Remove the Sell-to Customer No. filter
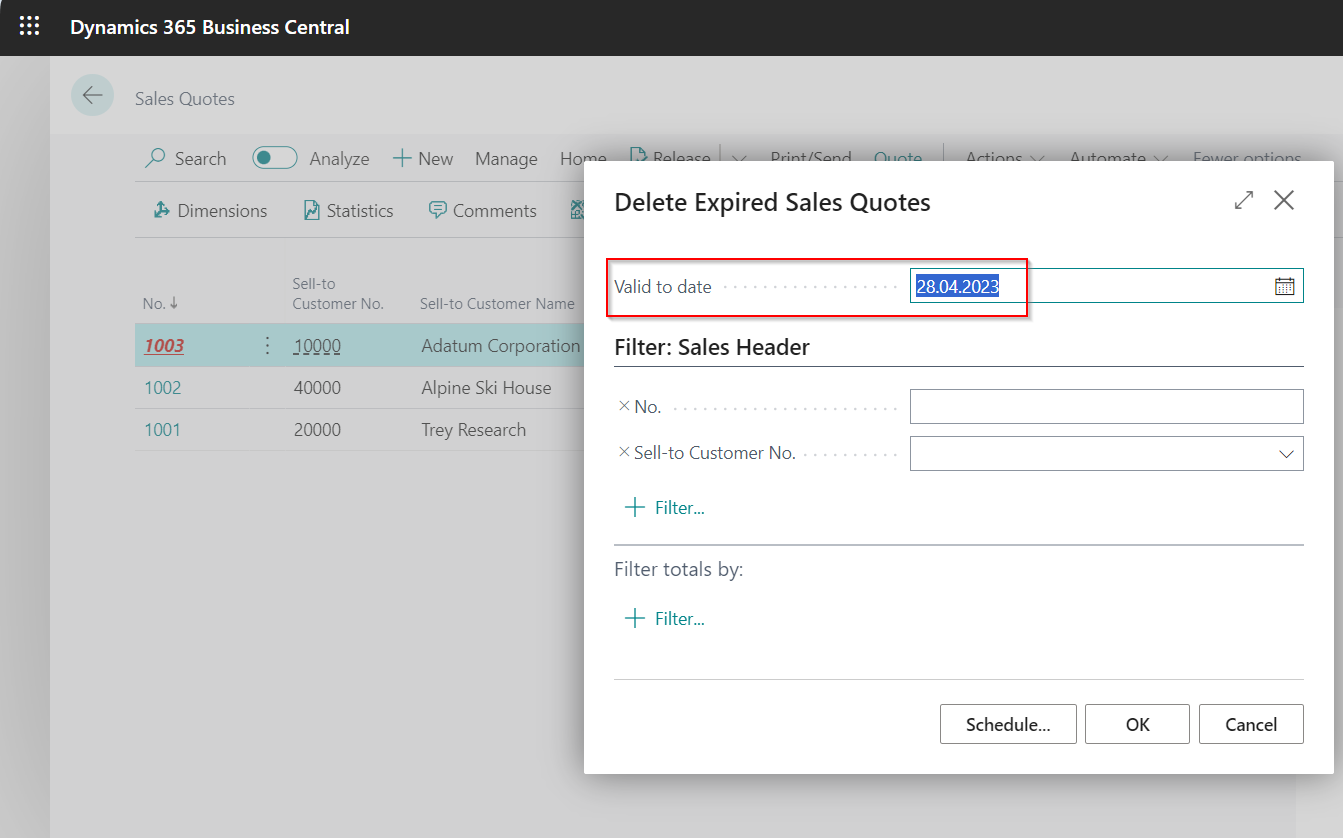Image resolution: width=1343 pixels, height=838 pixels. 625,452
